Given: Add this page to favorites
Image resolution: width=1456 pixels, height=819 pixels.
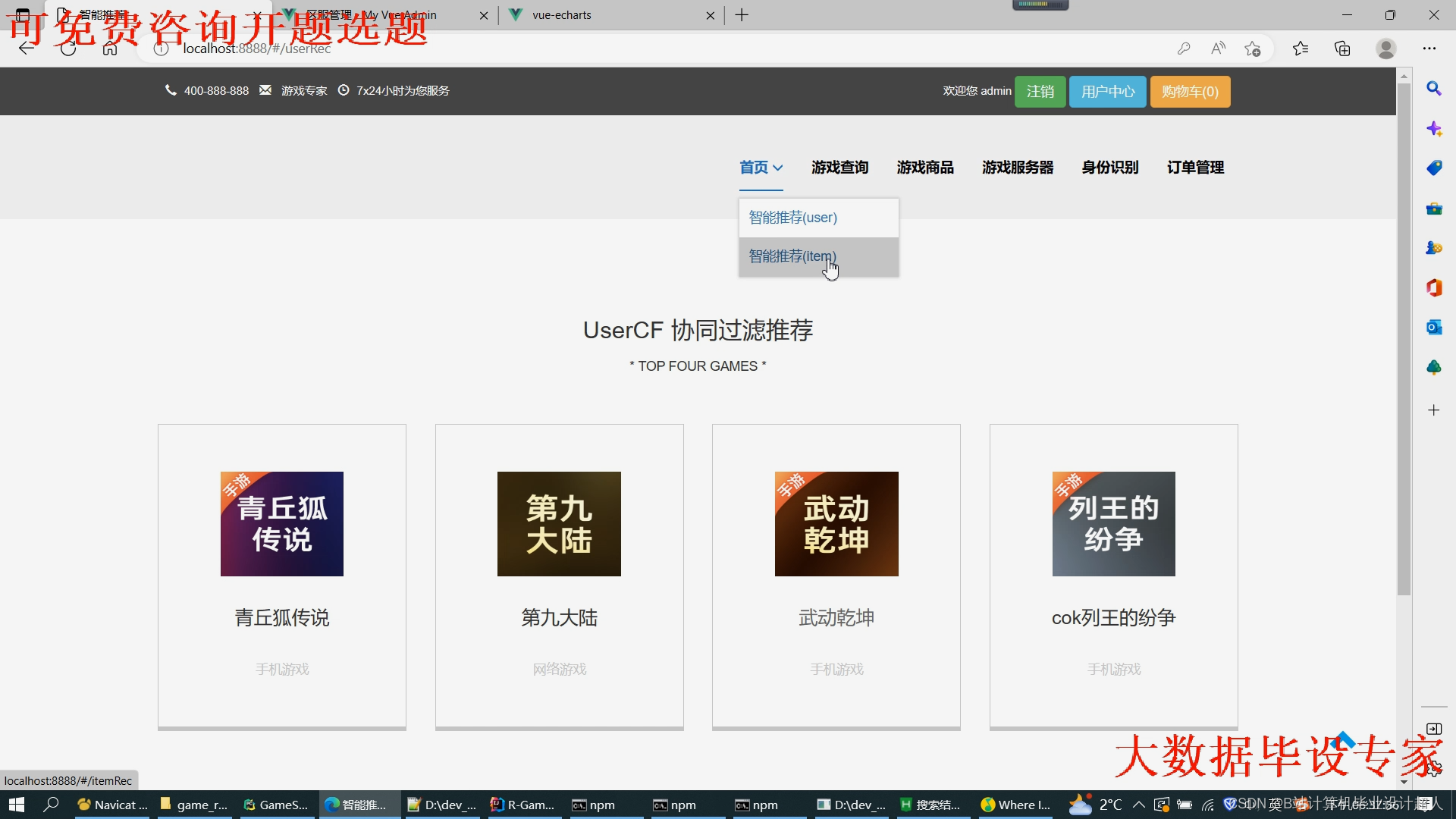Looking at the screenshot, I should tap(1253, 49).
